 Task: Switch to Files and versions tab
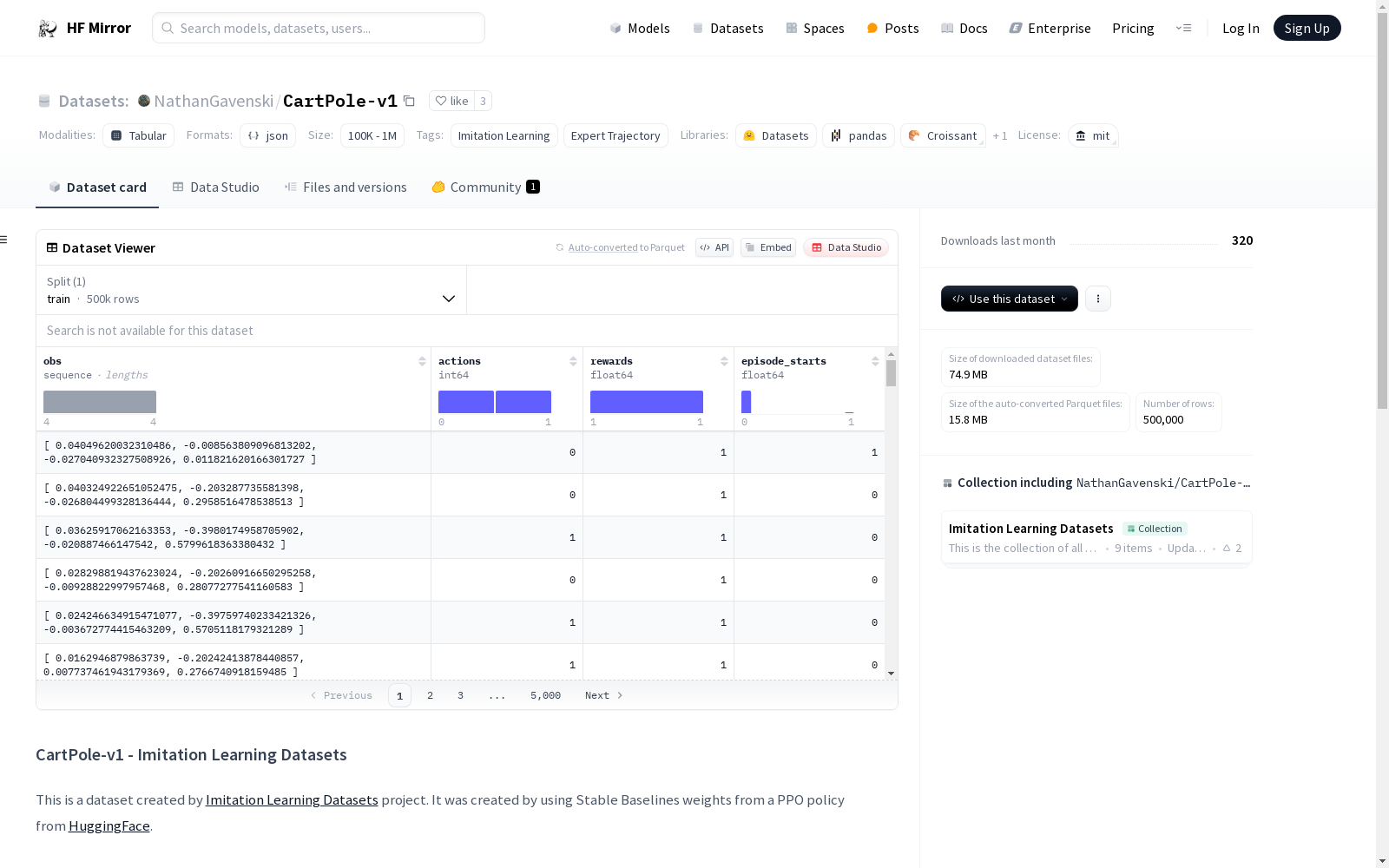(x=346, y=187)
